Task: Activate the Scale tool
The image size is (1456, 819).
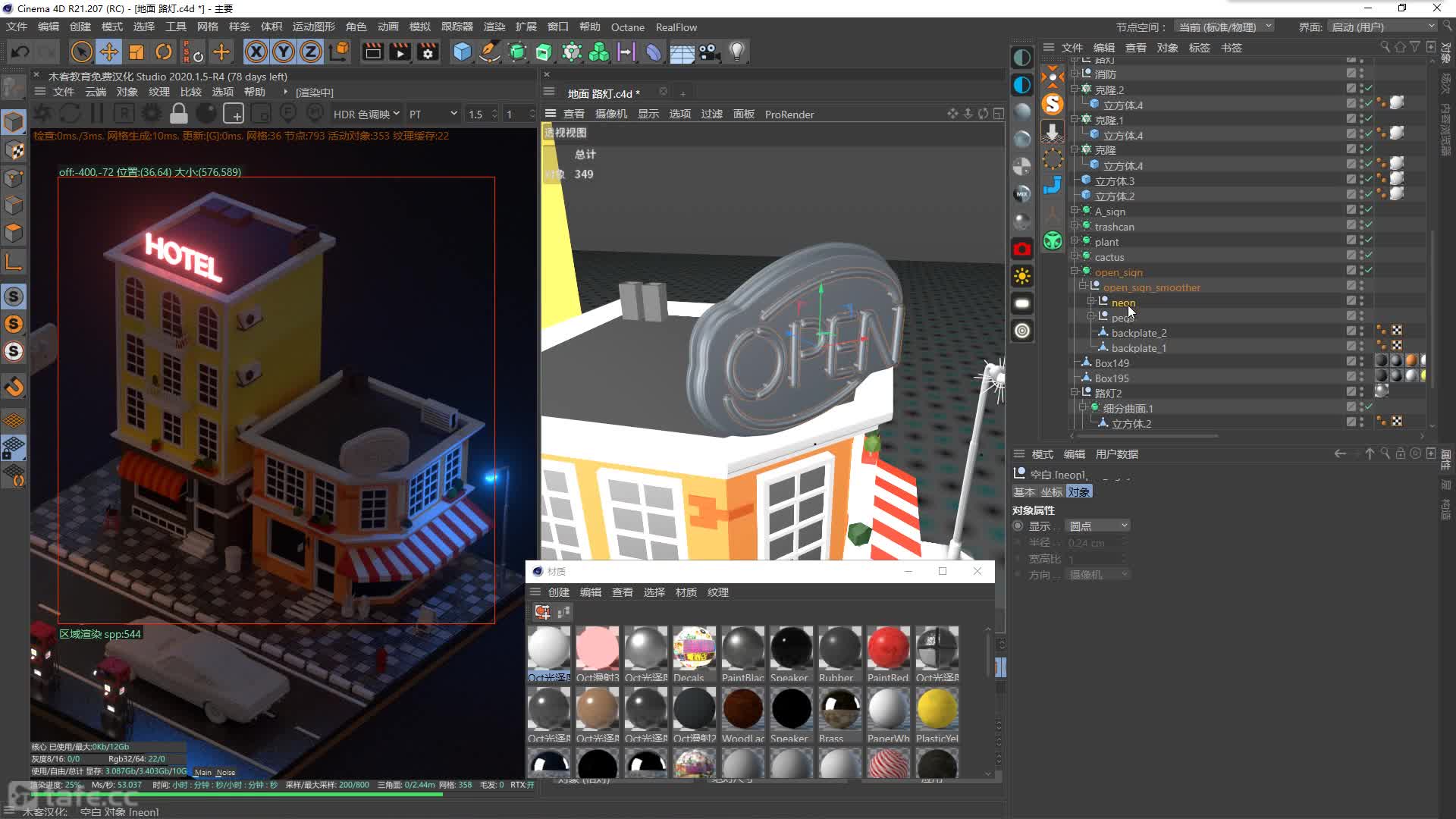Action: (136, 52)
